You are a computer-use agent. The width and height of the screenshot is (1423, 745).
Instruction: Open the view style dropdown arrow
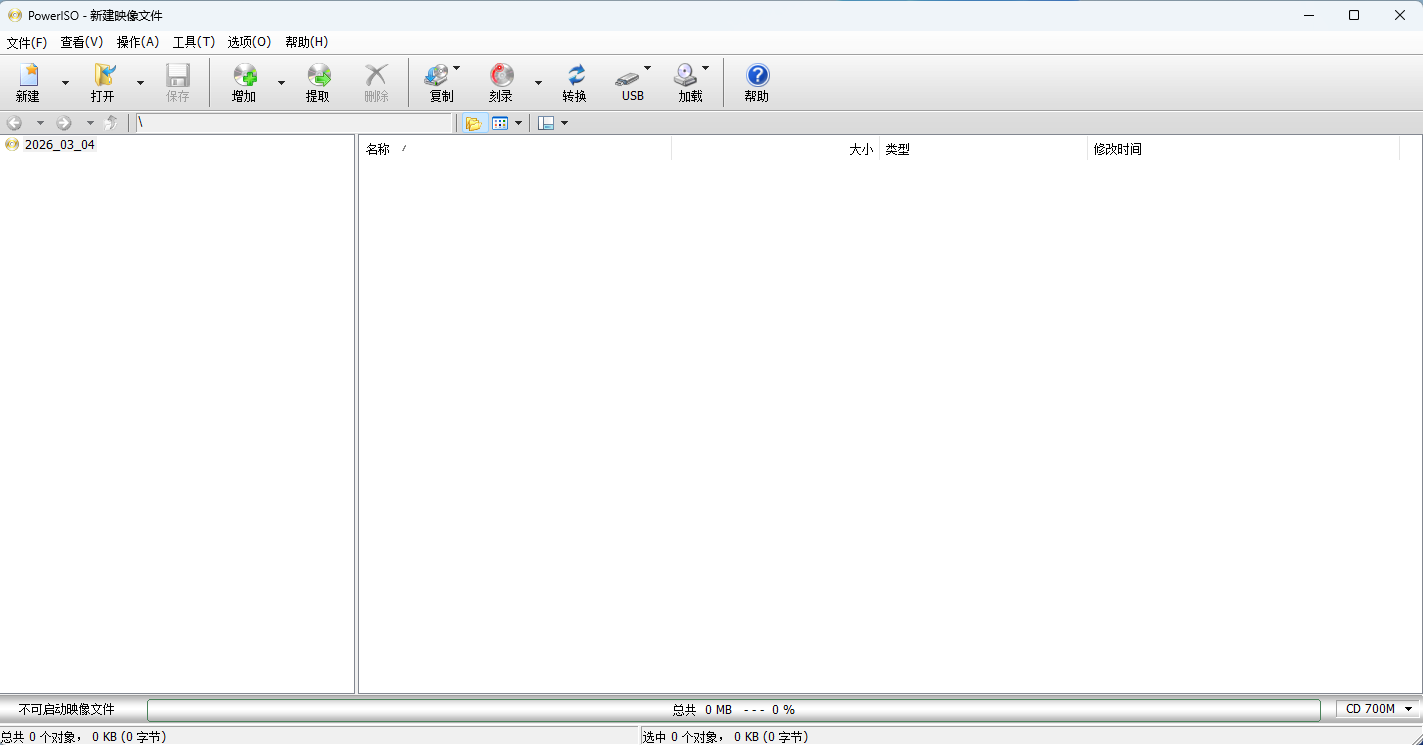(518, 123)
